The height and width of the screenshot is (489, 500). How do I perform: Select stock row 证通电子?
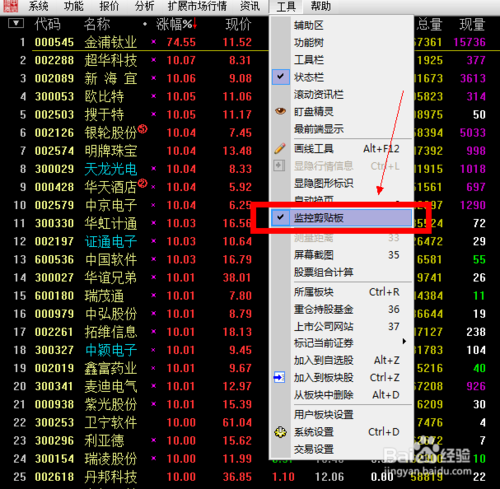pos(110,241)
